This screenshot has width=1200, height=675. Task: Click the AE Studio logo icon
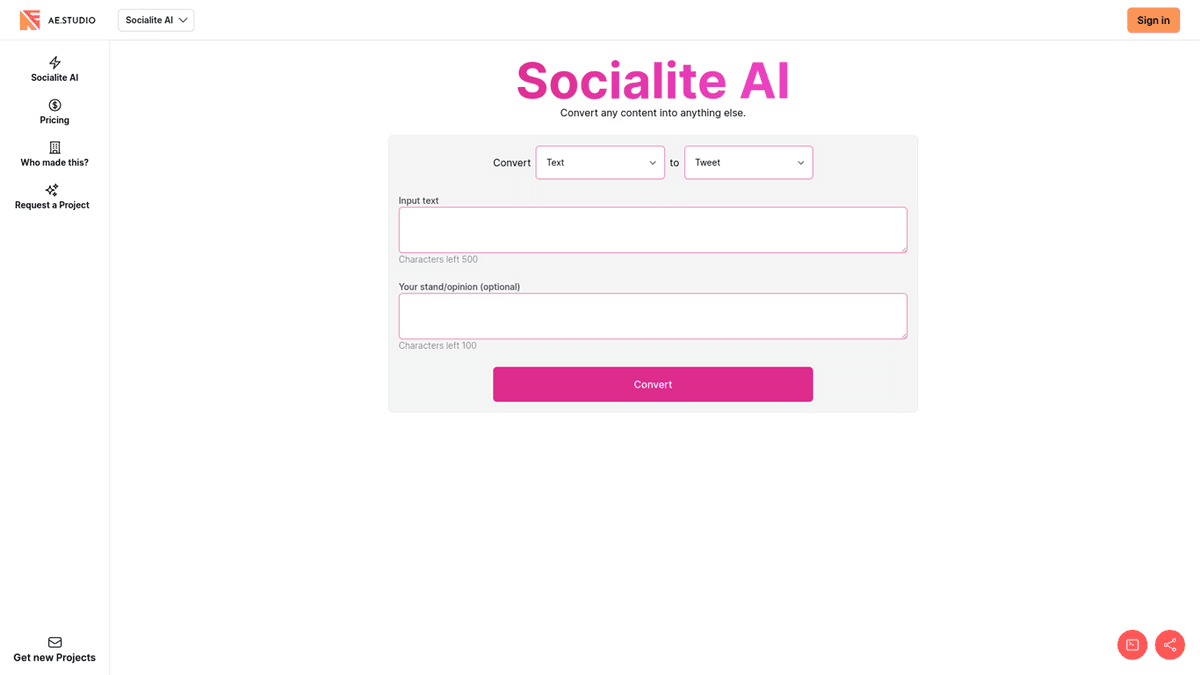click(x=30, y=20)
